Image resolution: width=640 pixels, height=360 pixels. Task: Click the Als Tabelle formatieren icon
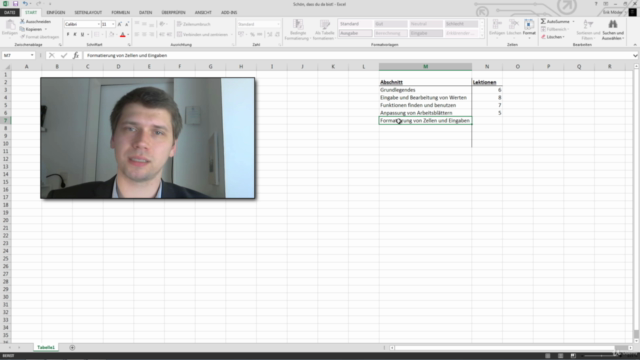[324, 24]
